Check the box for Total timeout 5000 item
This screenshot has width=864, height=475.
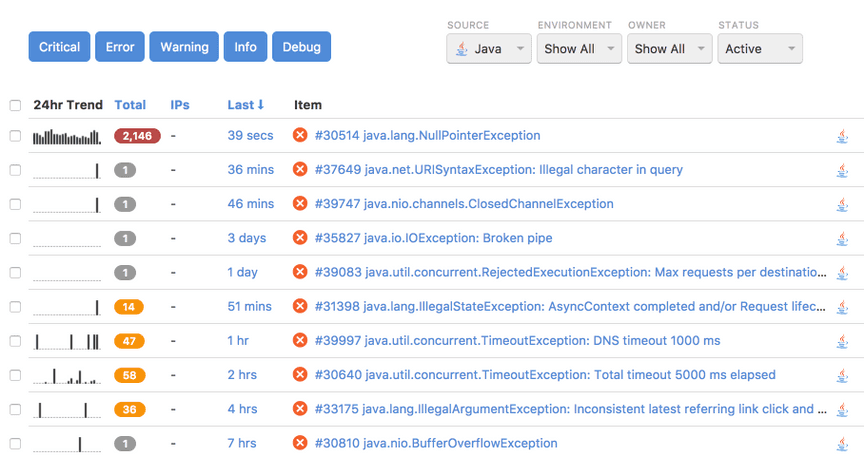[x=15, y=375]
